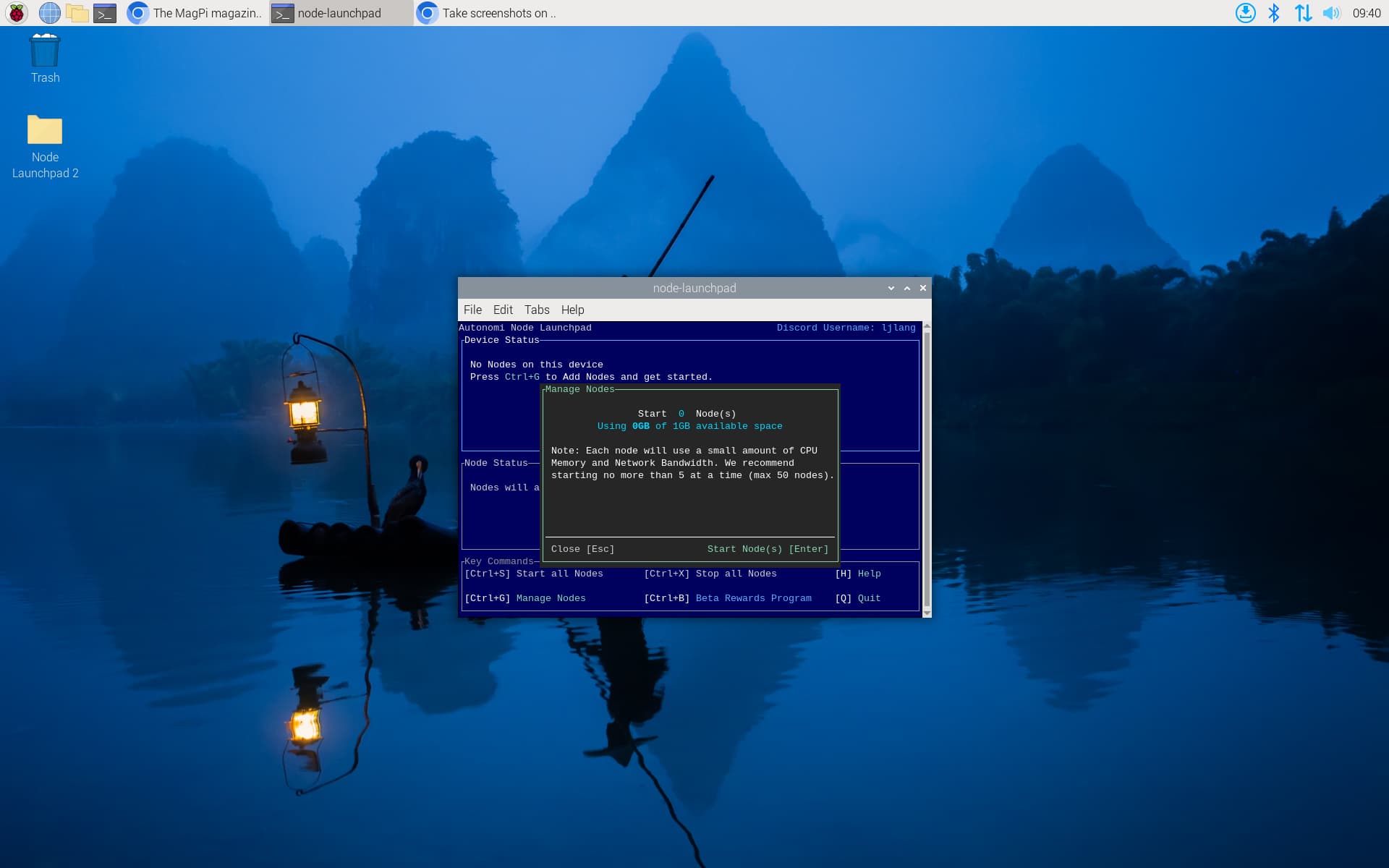This screenshot has width=1389, height=868.
Task: Click the update download tray icon
Action: [1245, 13]
